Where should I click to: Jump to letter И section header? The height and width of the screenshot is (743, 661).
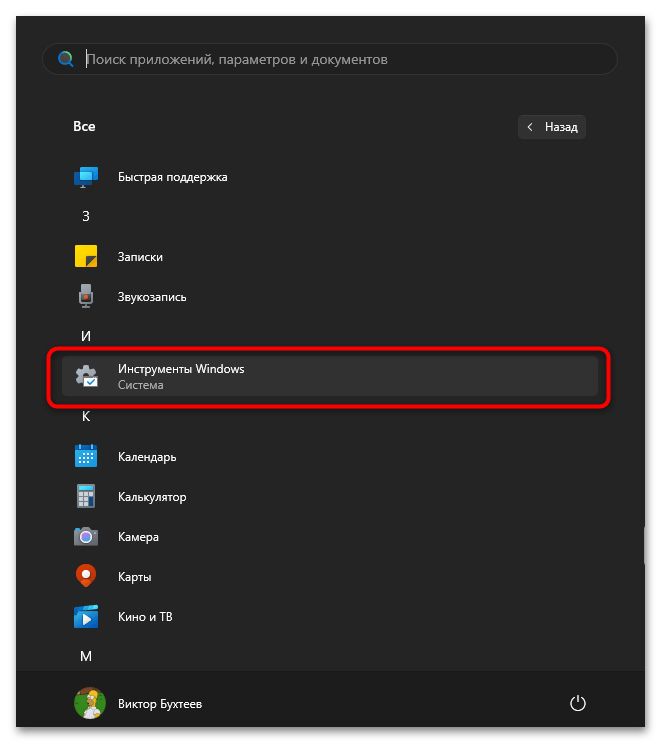pos(86,336)
